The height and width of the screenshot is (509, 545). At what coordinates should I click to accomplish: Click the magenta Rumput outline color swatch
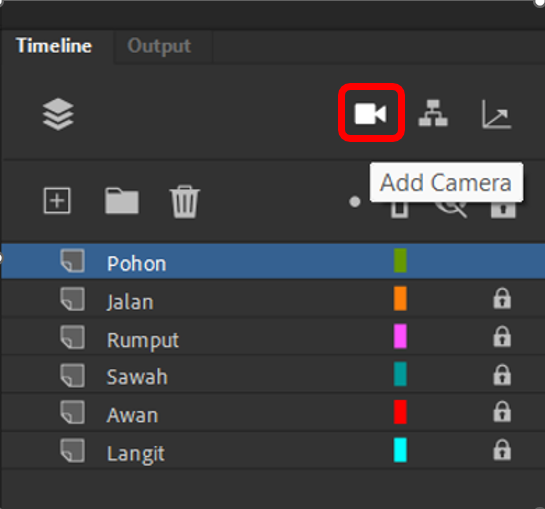[400, 336]
